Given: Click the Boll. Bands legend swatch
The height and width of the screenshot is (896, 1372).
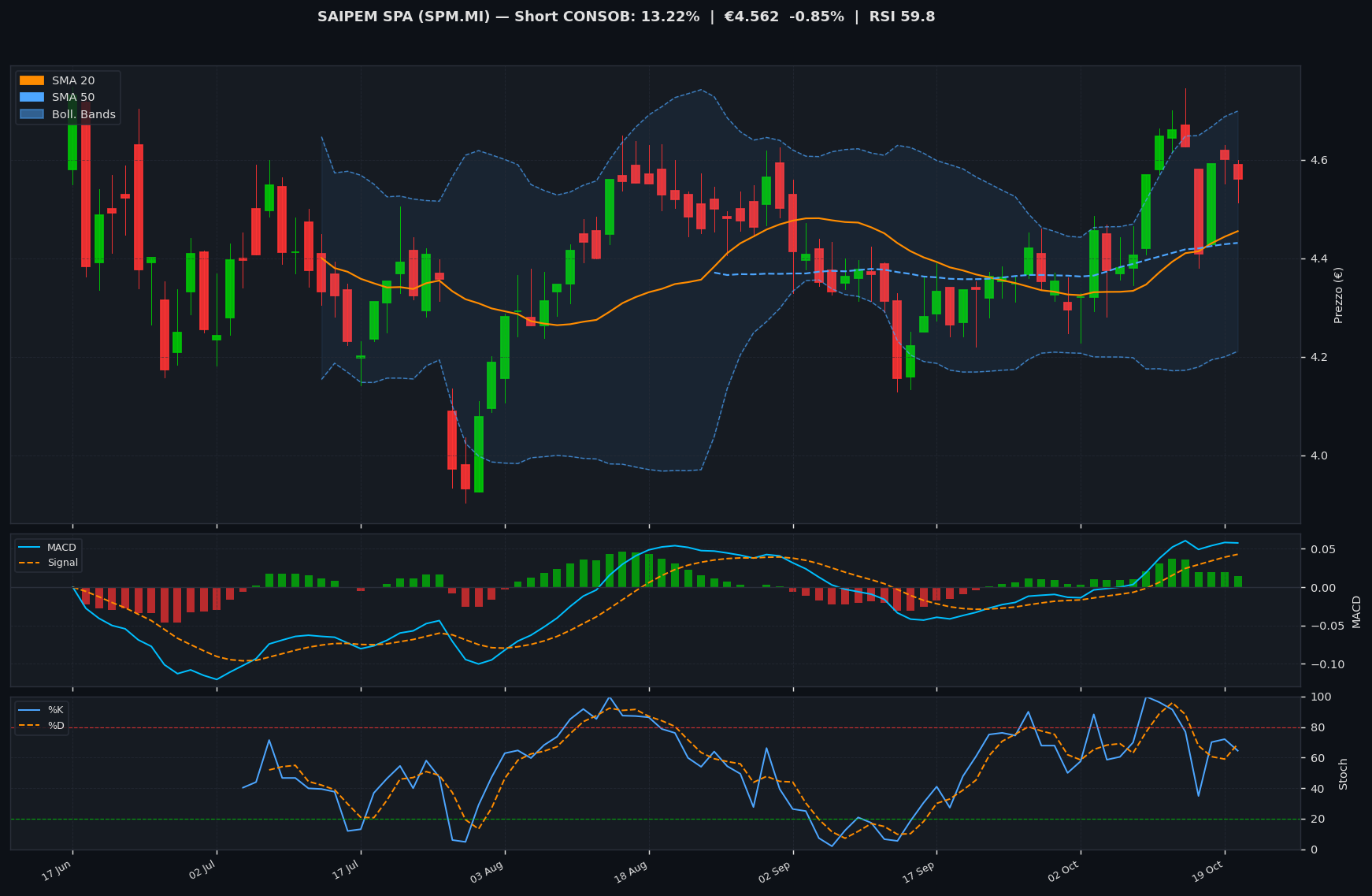Looking at the screenshot, I should point(32,114).
